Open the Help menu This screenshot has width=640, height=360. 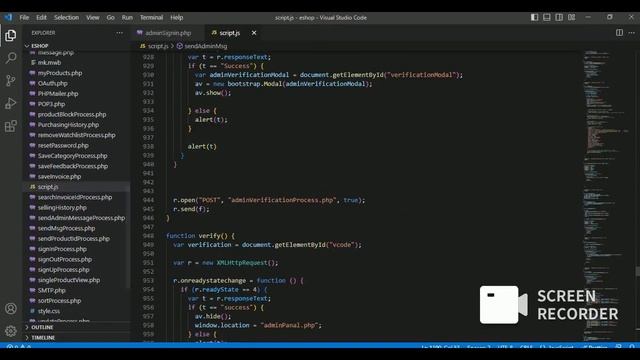click(x=176, y=18)
